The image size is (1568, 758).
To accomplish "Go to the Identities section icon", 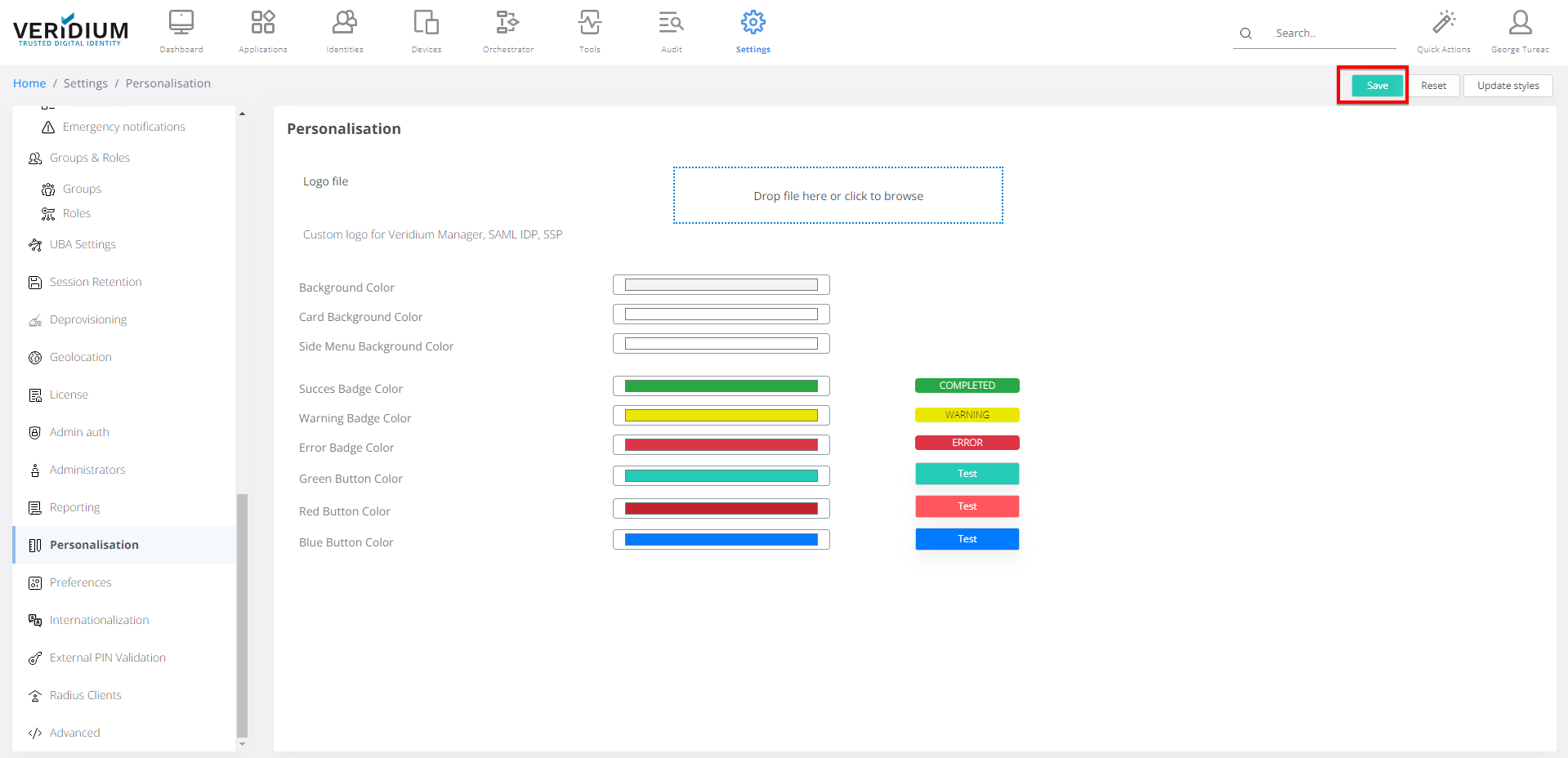I will [x=345, y=23].
